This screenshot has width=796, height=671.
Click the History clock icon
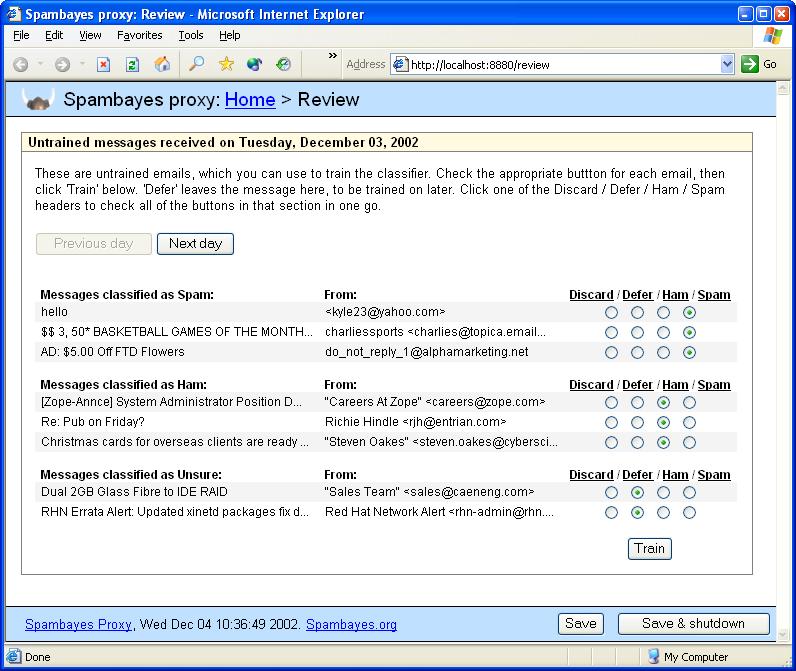click(284, 64)
